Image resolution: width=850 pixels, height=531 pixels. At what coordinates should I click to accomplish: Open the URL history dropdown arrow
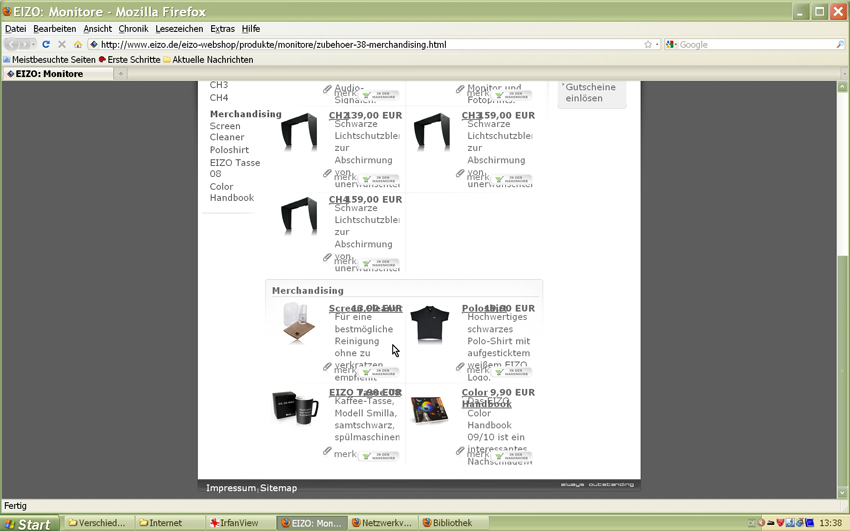657,44
